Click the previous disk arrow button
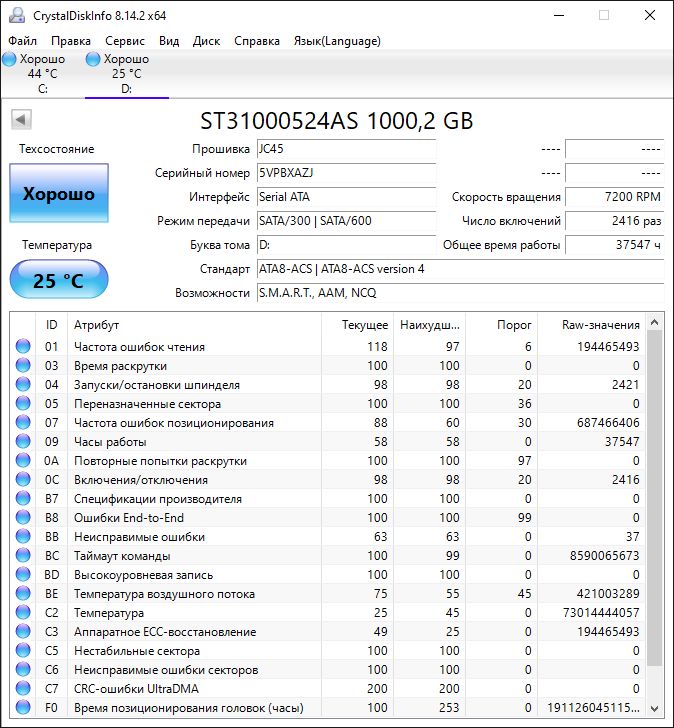 19,120
